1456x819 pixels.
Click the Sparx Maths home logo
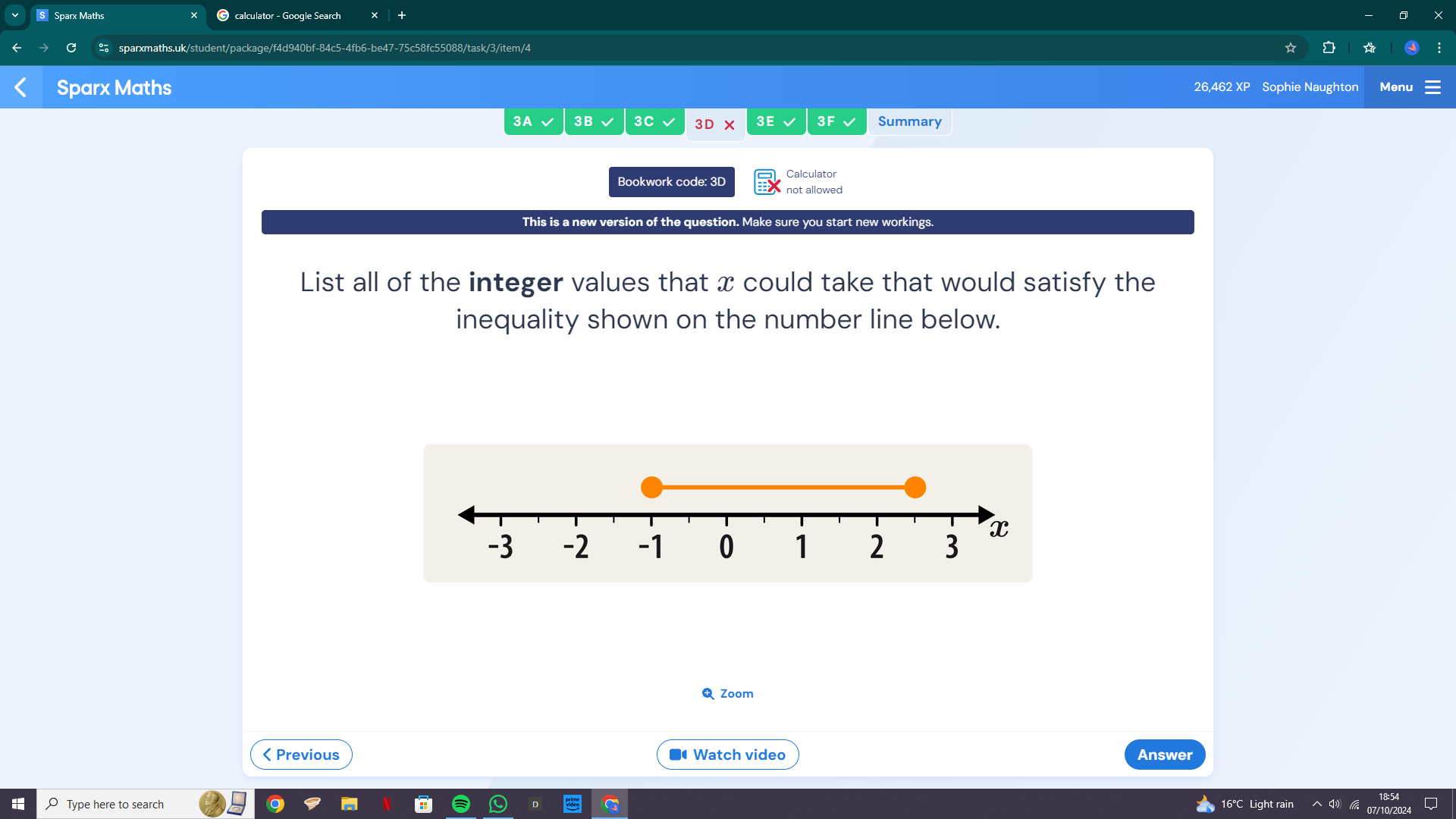pos(114,88)
